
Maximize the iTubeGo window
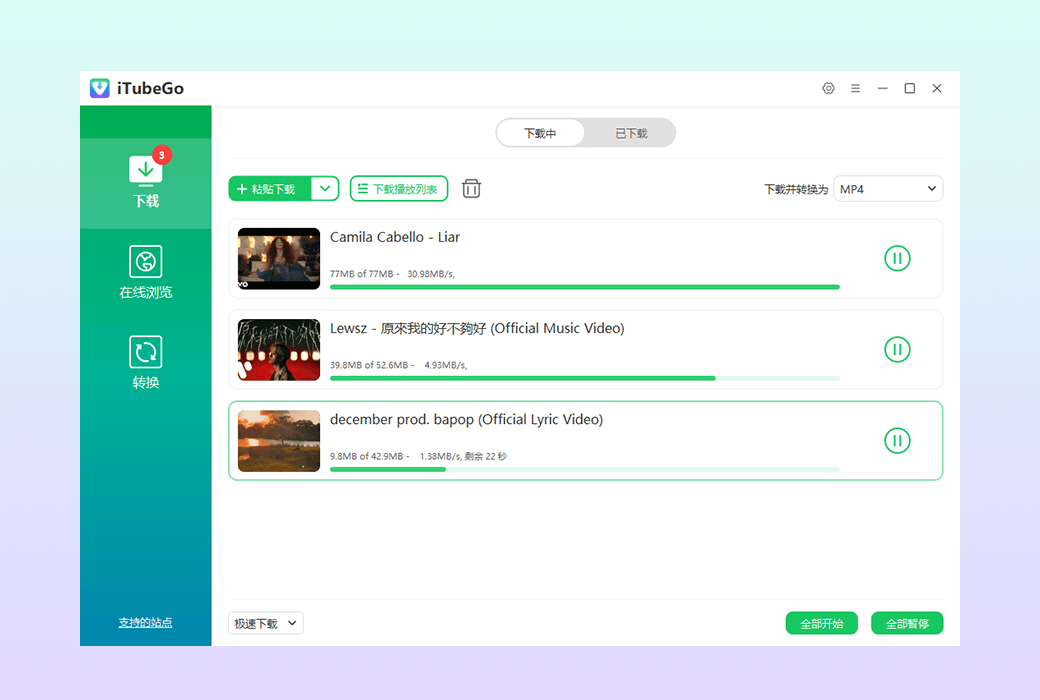(x=909, y=88)
